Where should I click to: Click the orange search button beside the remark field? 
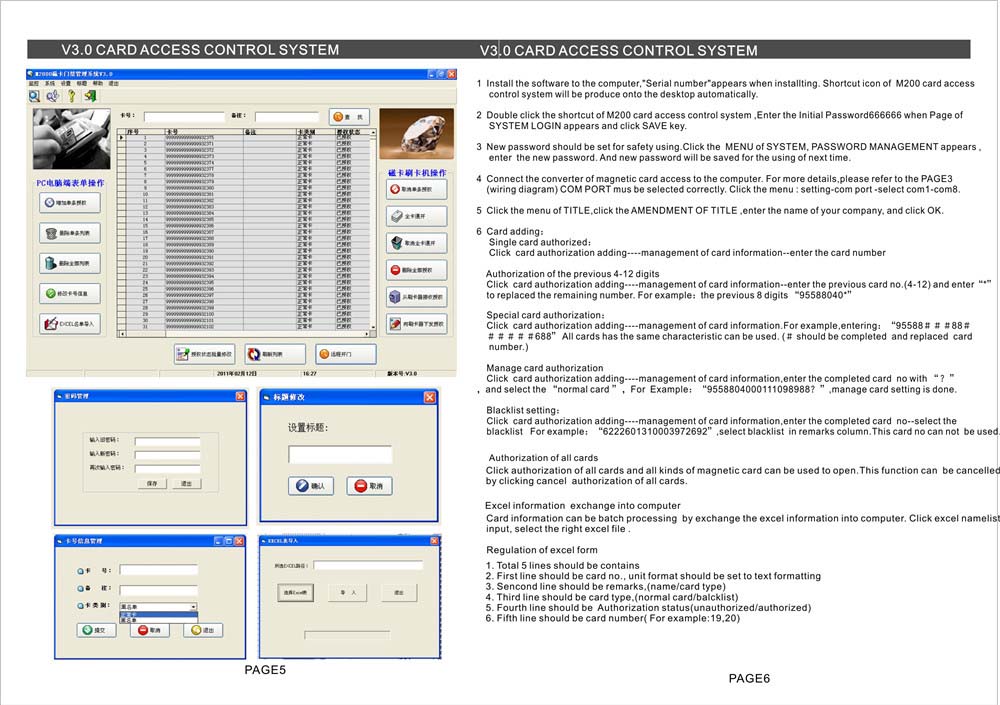pyautogui.click(x=349, y=117)
